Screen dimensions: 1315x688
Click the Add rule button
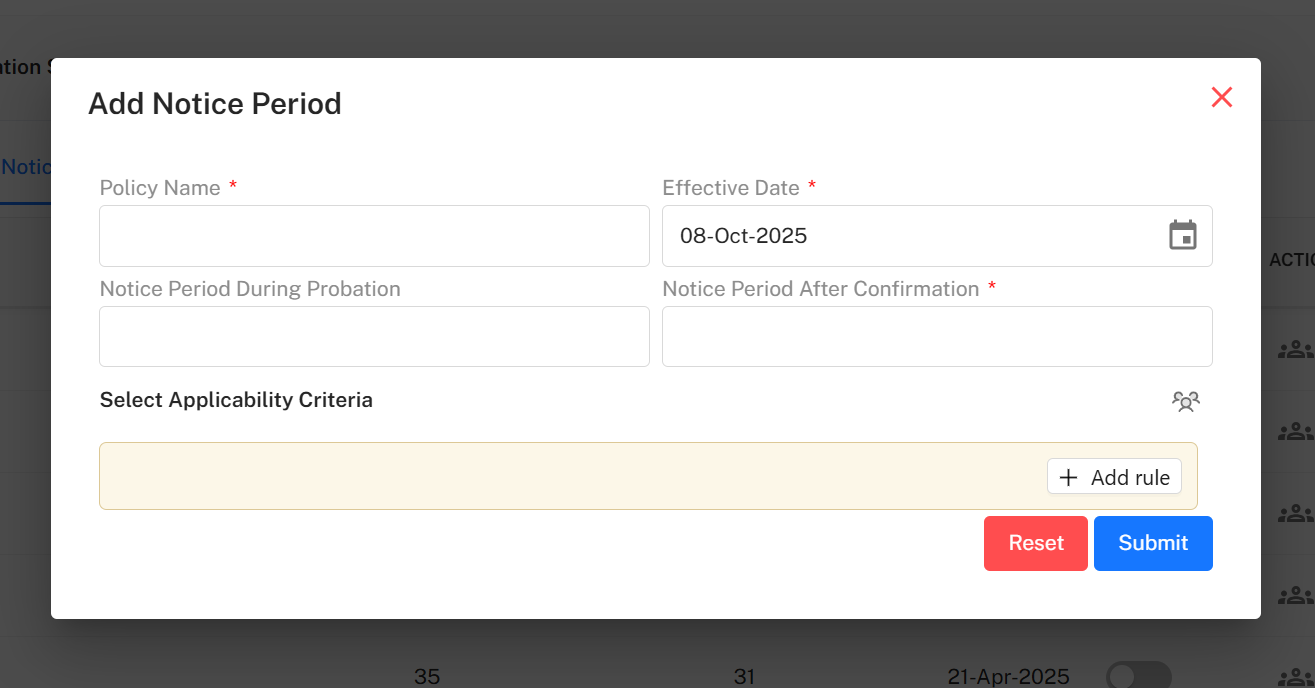1114,477
